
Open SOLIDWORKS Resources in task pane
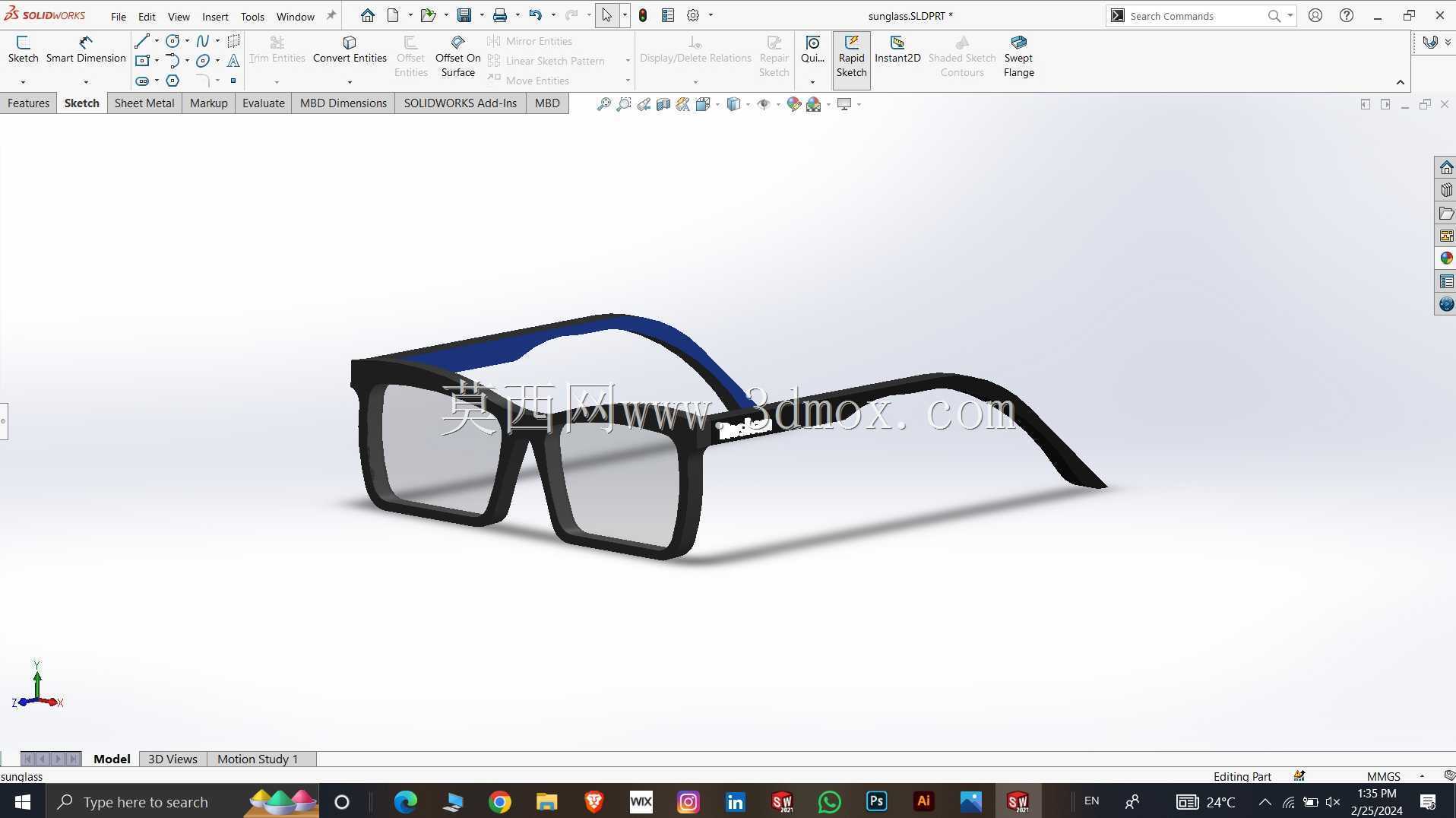(1446, 167)
